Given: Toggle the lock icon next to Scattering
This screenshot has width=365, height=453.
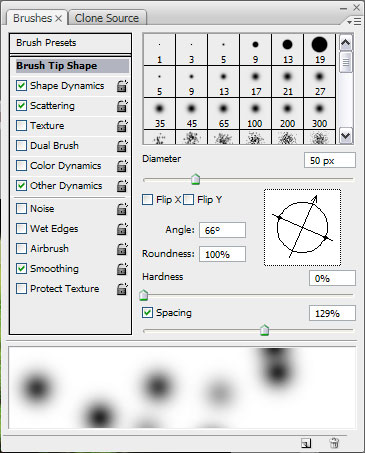Looking at the screenshot, I should 122,106.
